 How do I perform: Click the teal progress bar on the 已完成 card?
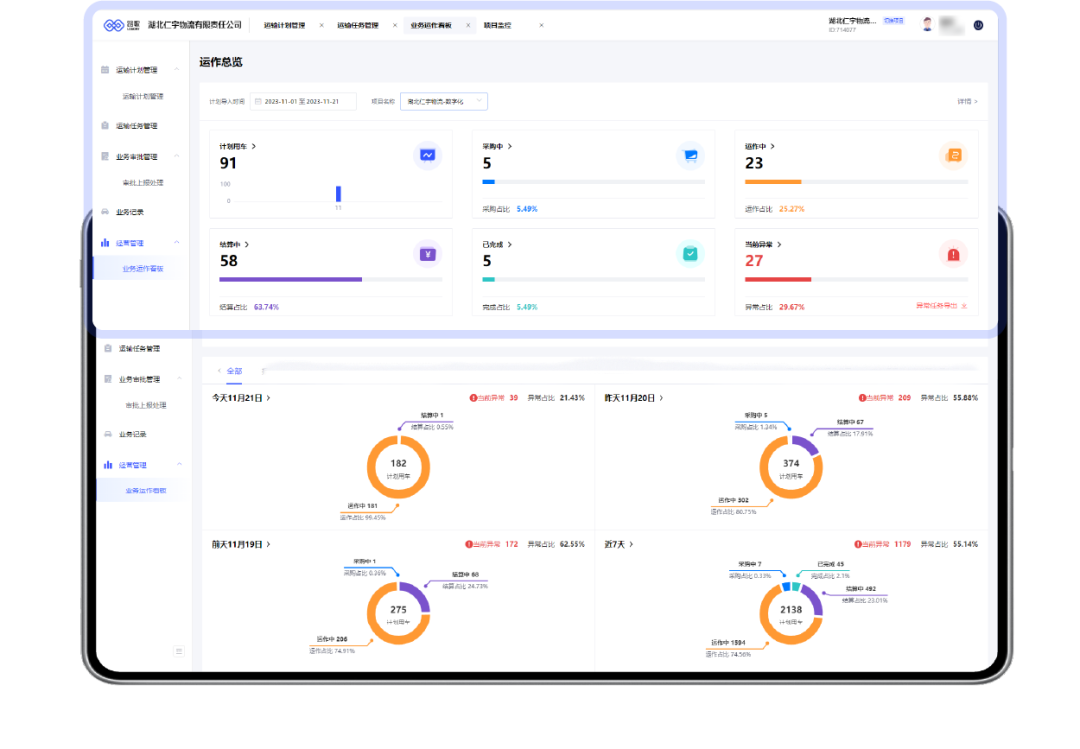[x=488, y=280]
